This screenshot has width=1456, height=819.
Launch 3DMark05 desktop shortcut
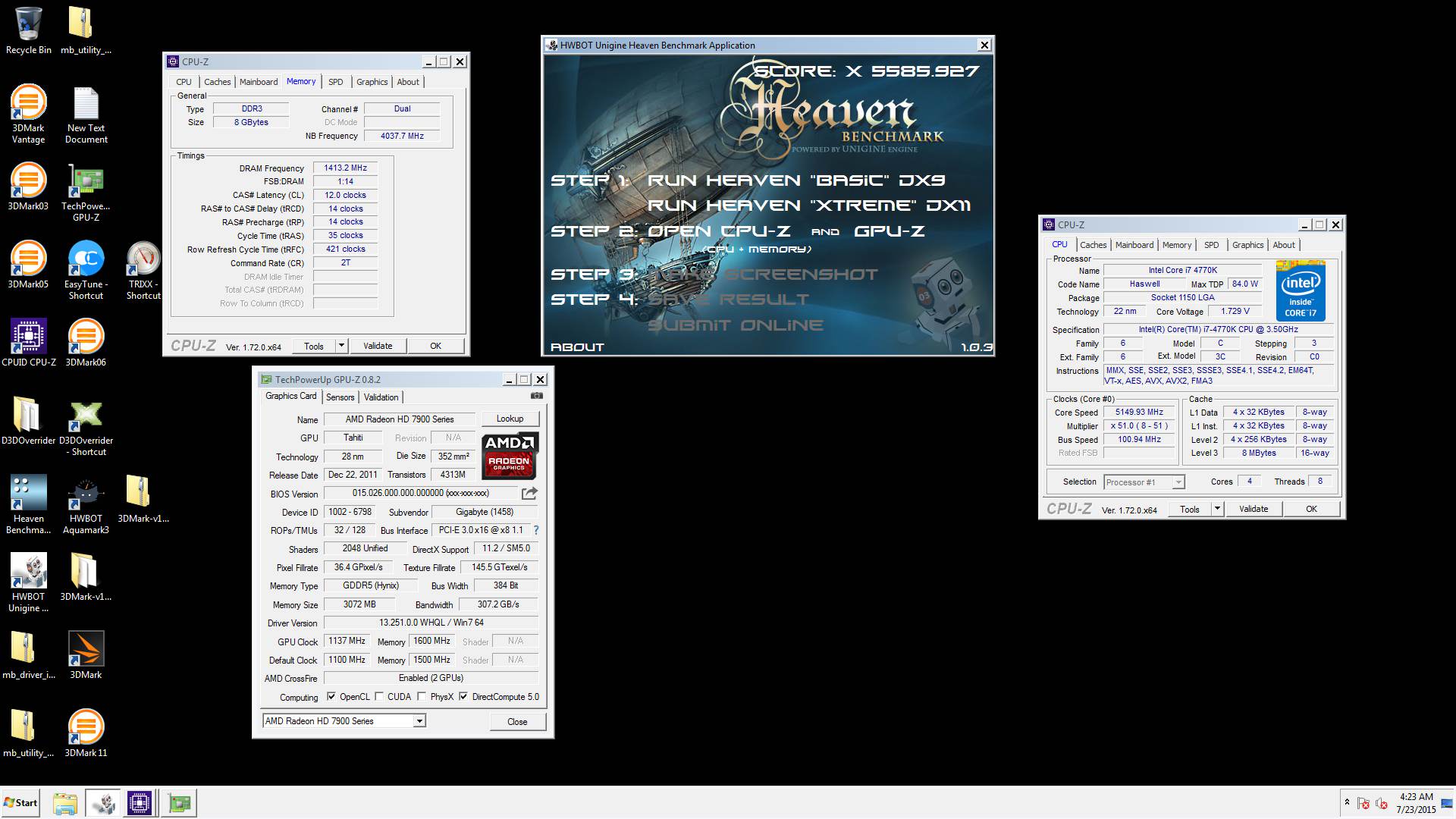[x=28, y=265]
